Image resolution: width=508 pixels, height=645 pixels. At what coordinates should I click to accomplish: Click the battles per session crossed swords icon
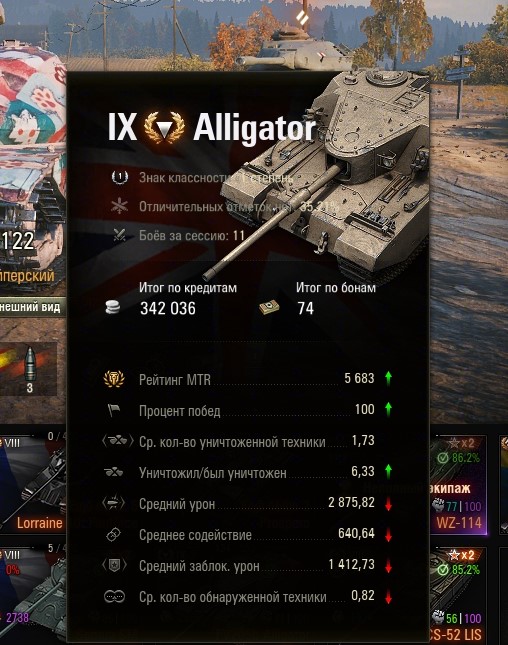click(x=119, y=235)
